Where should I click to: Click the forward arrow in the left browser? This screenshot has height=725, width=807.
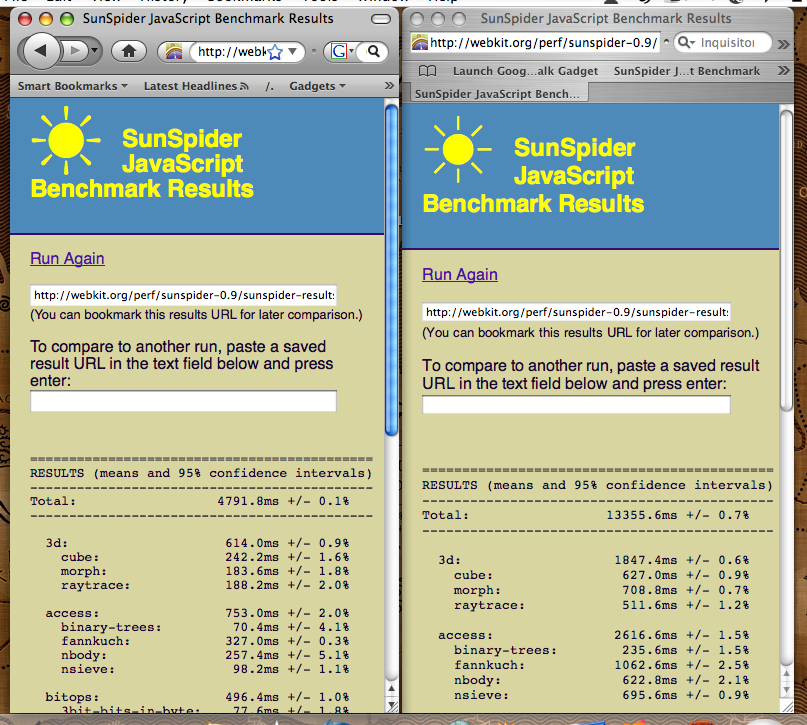[75, 50]
